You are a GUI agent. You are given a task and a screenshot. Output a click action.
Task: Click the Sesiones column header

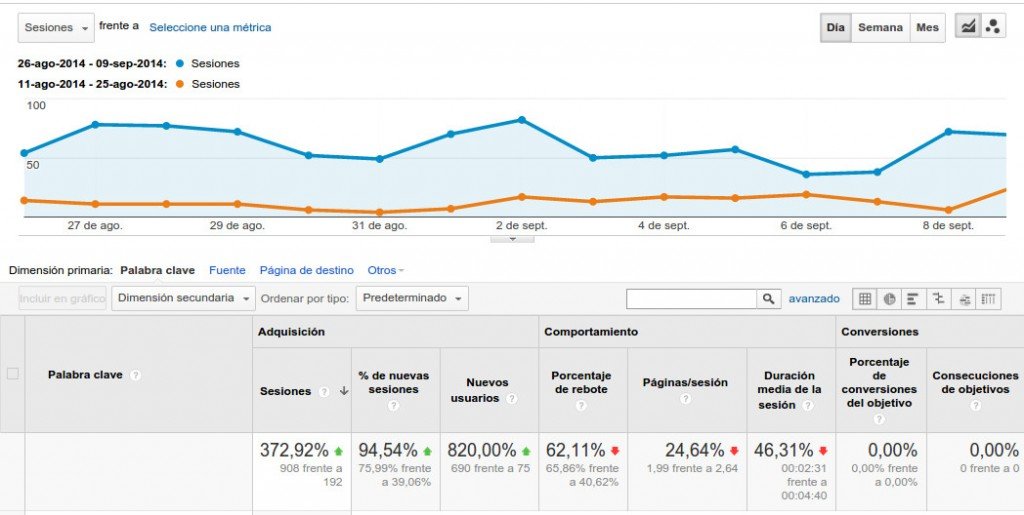pos(302,390)
